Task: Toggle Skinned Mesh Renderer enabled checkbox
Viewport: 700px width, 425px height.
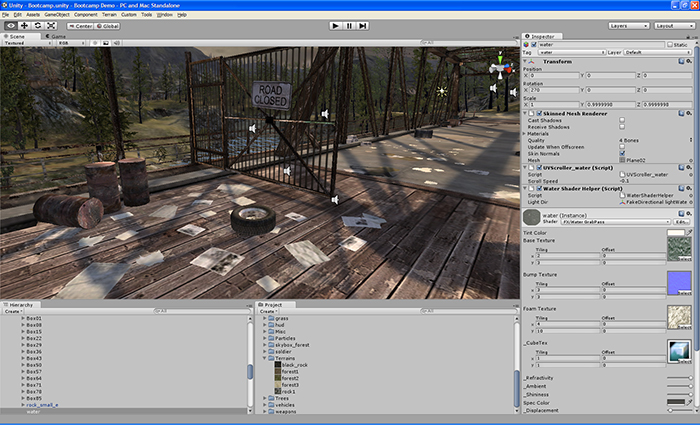Action: click(540, 113)
